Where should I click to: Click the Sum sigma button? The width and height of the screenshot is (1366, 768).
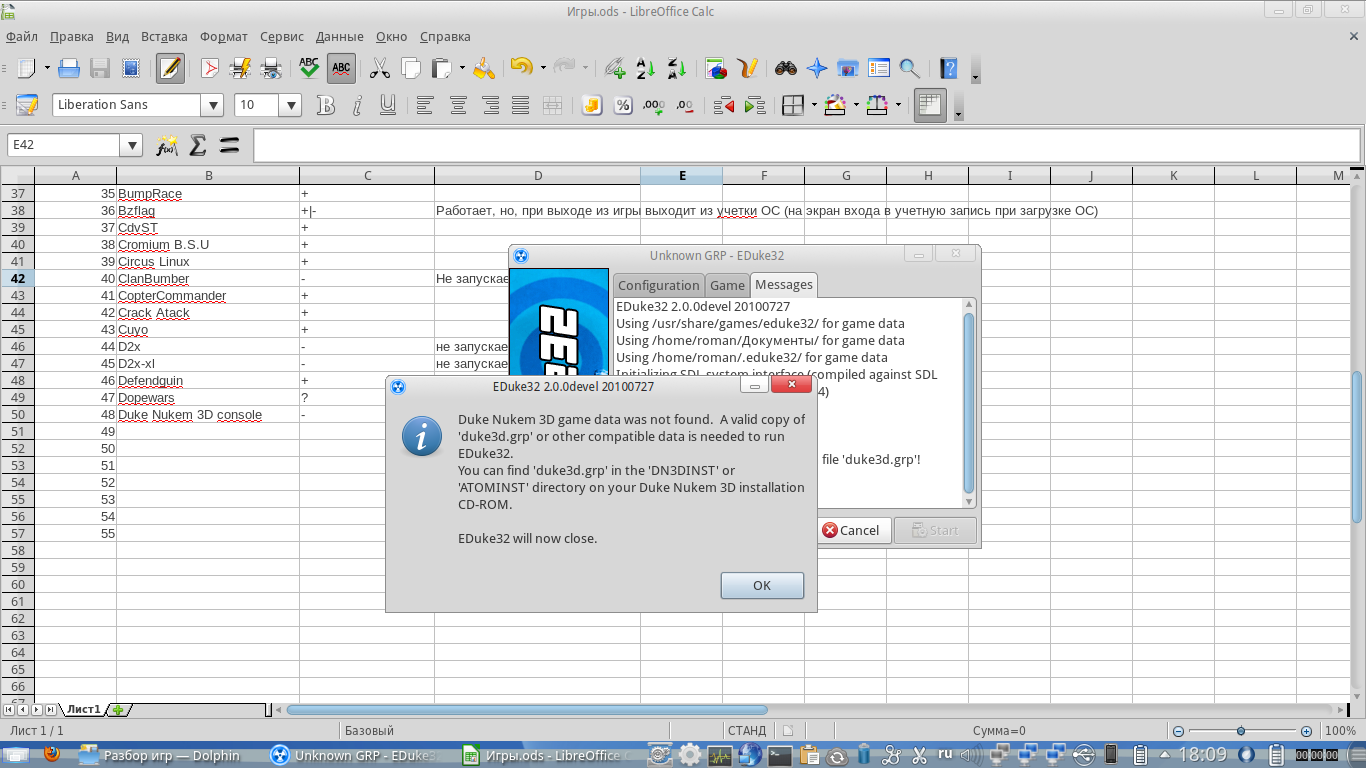[198, 145]
